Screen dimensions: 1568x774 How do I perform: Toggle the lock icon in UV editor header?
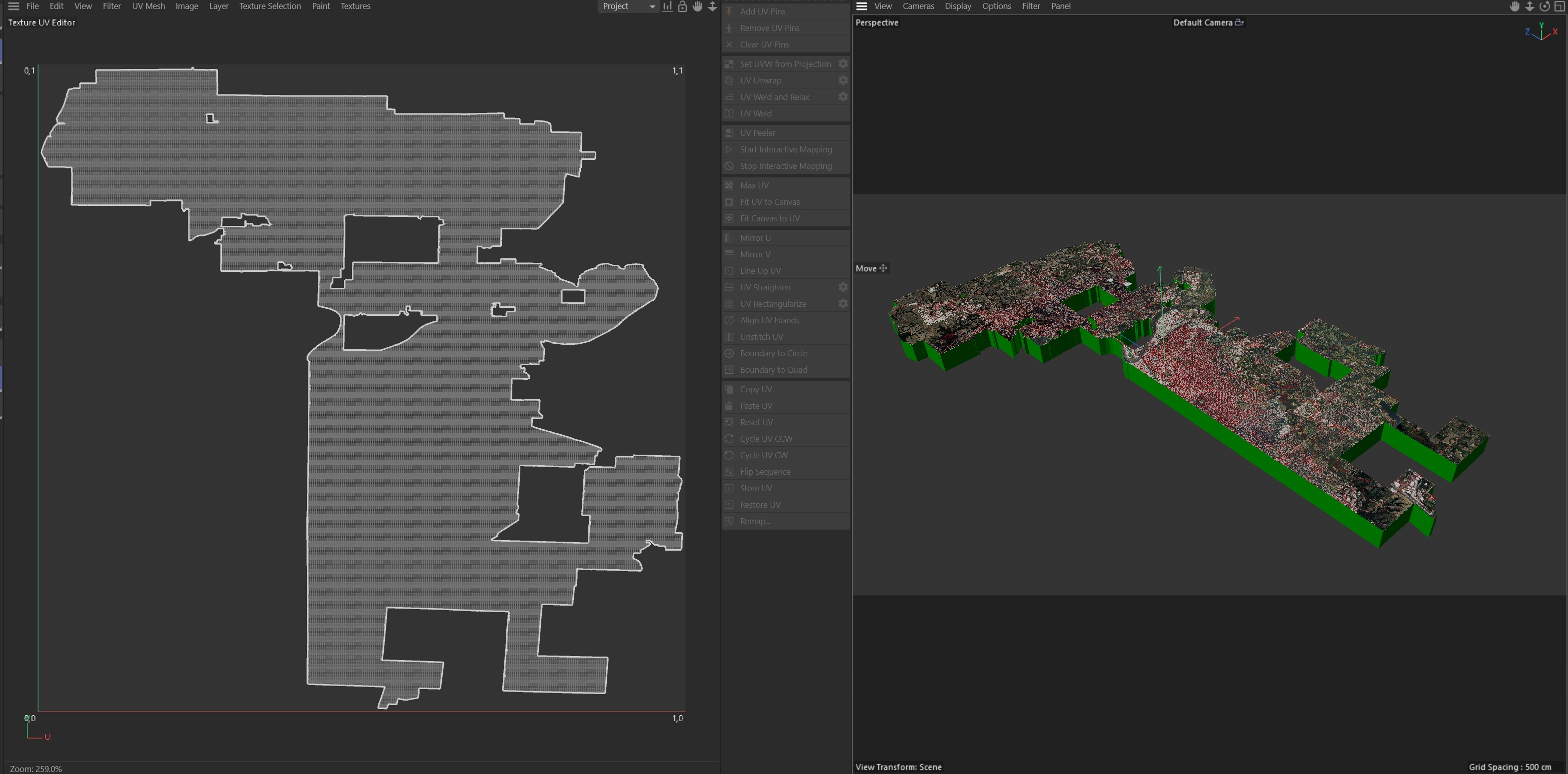[x=682, y=6]
